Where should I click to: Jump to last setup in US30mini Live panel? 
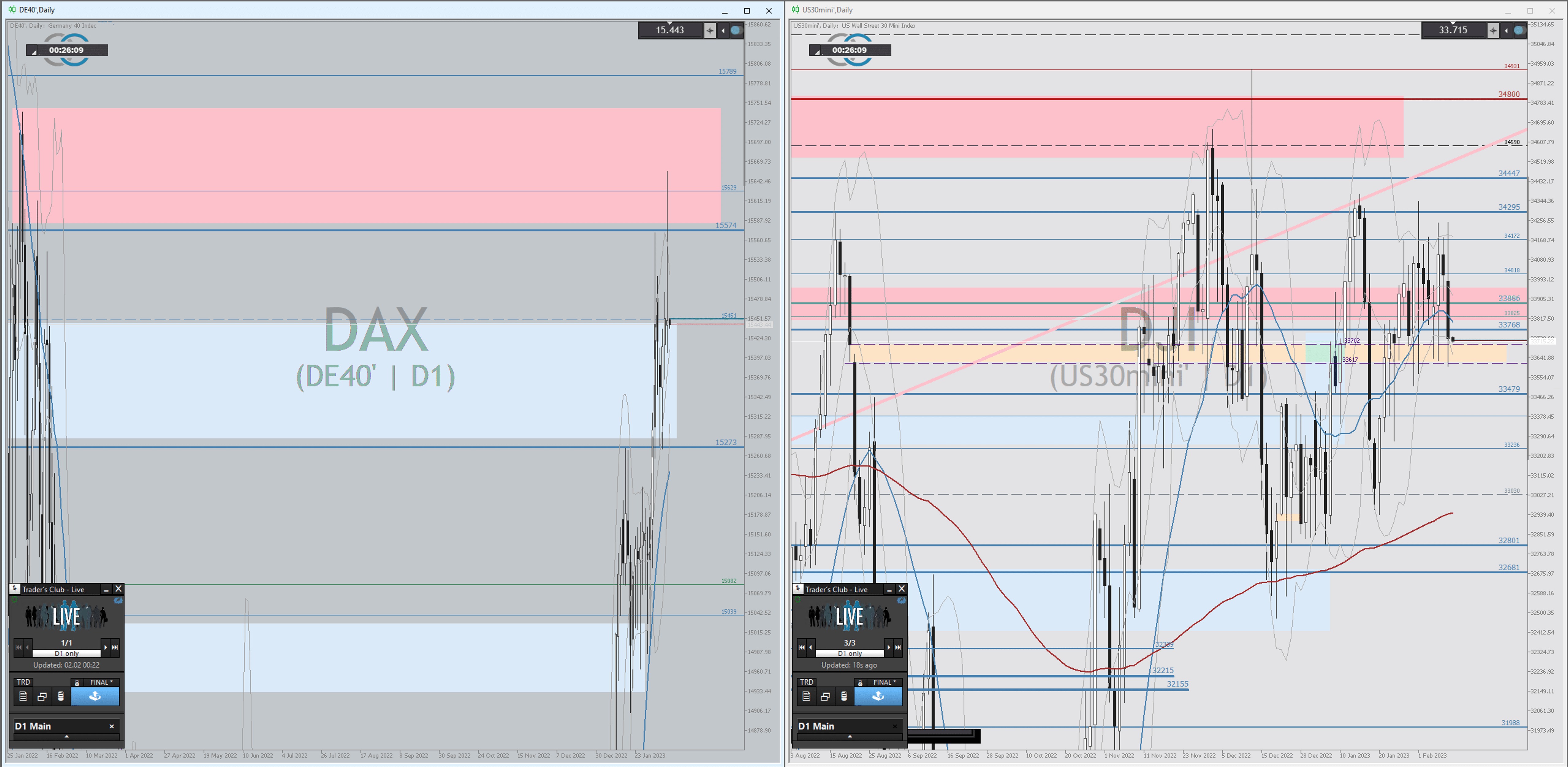[x=898, y=647]
